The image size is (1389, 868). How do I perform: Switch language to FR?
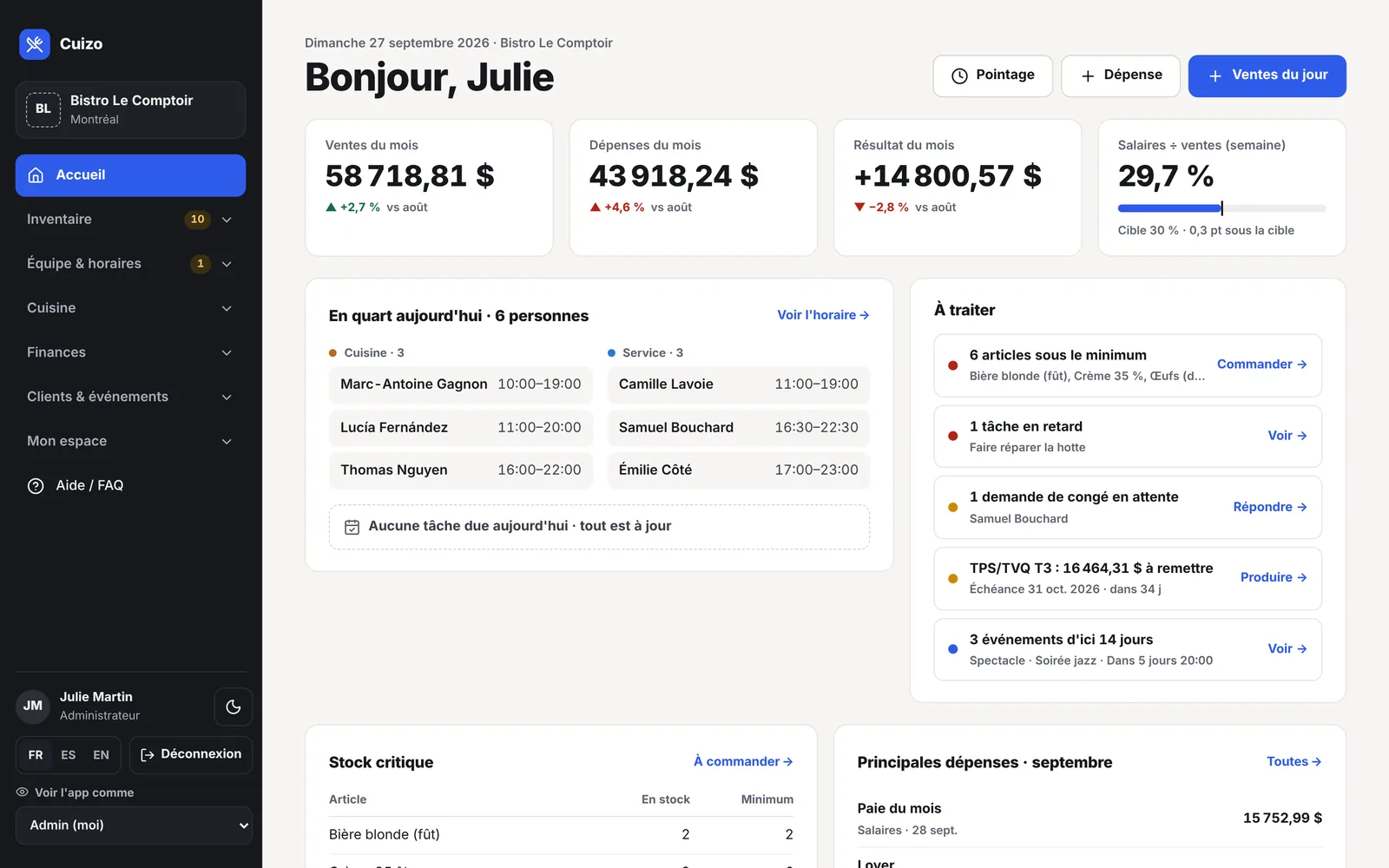click(x=36, y=755)
